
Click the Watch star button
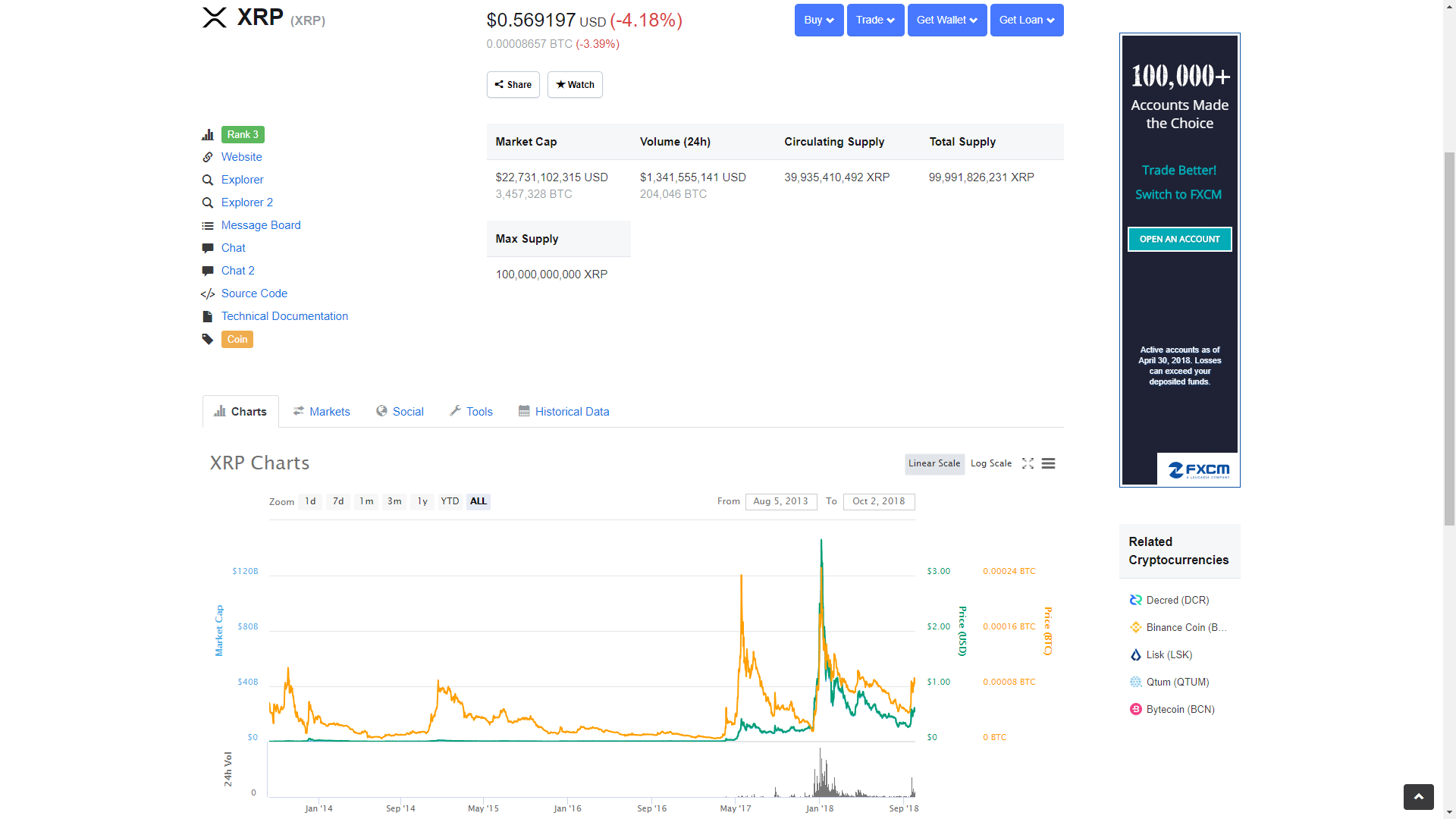(575, 84)
